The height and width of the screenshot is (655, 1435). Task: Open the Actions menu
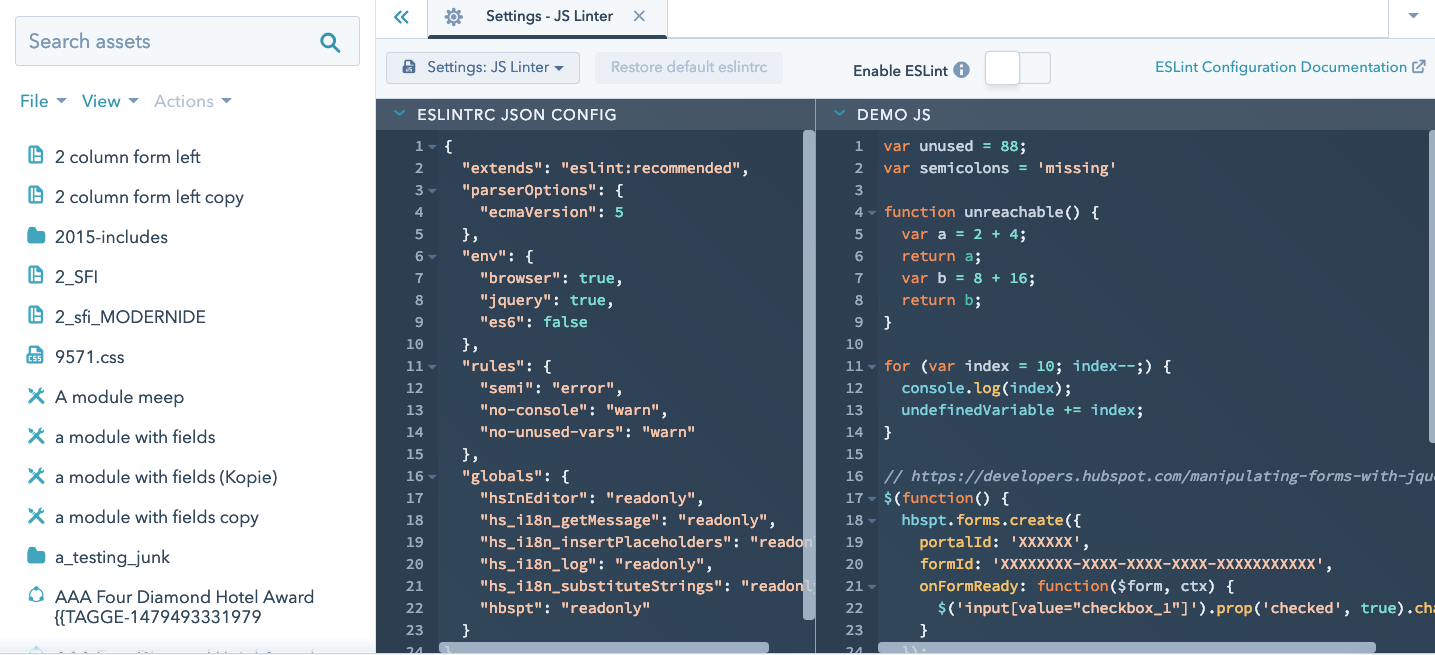point(193,101)
